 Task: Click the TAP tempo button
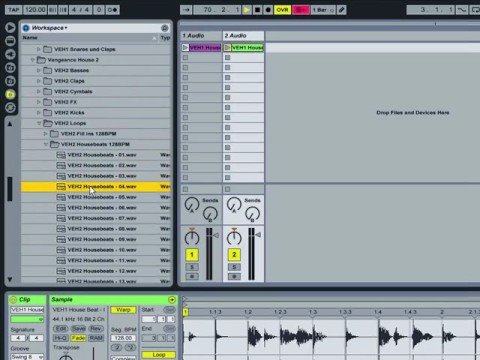(x=13, y=10)
